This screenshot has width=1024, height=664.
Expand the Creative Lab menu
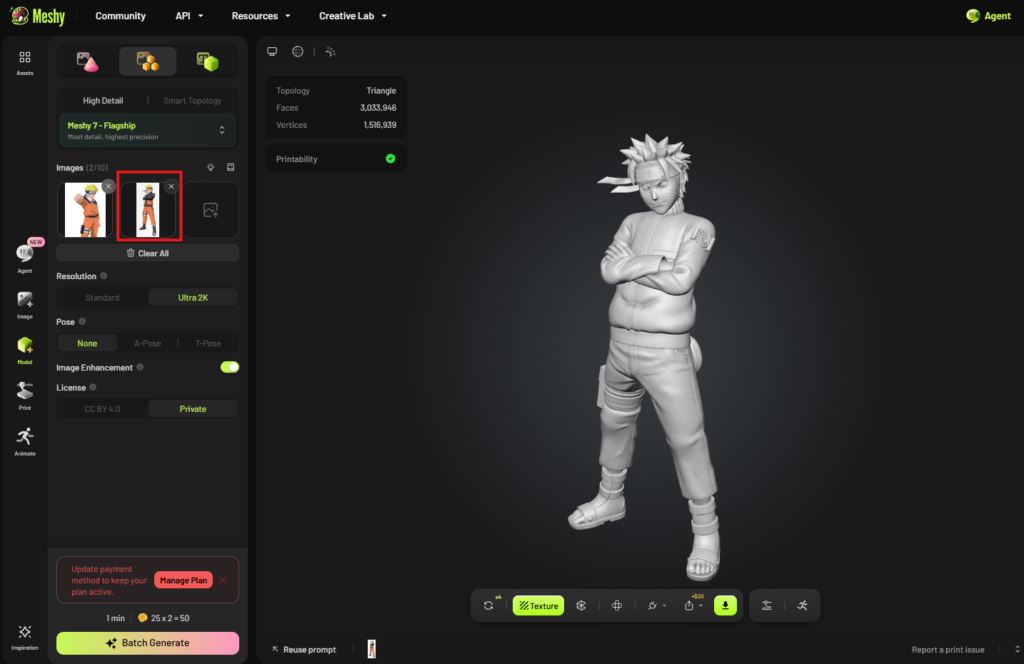[353, 16]
